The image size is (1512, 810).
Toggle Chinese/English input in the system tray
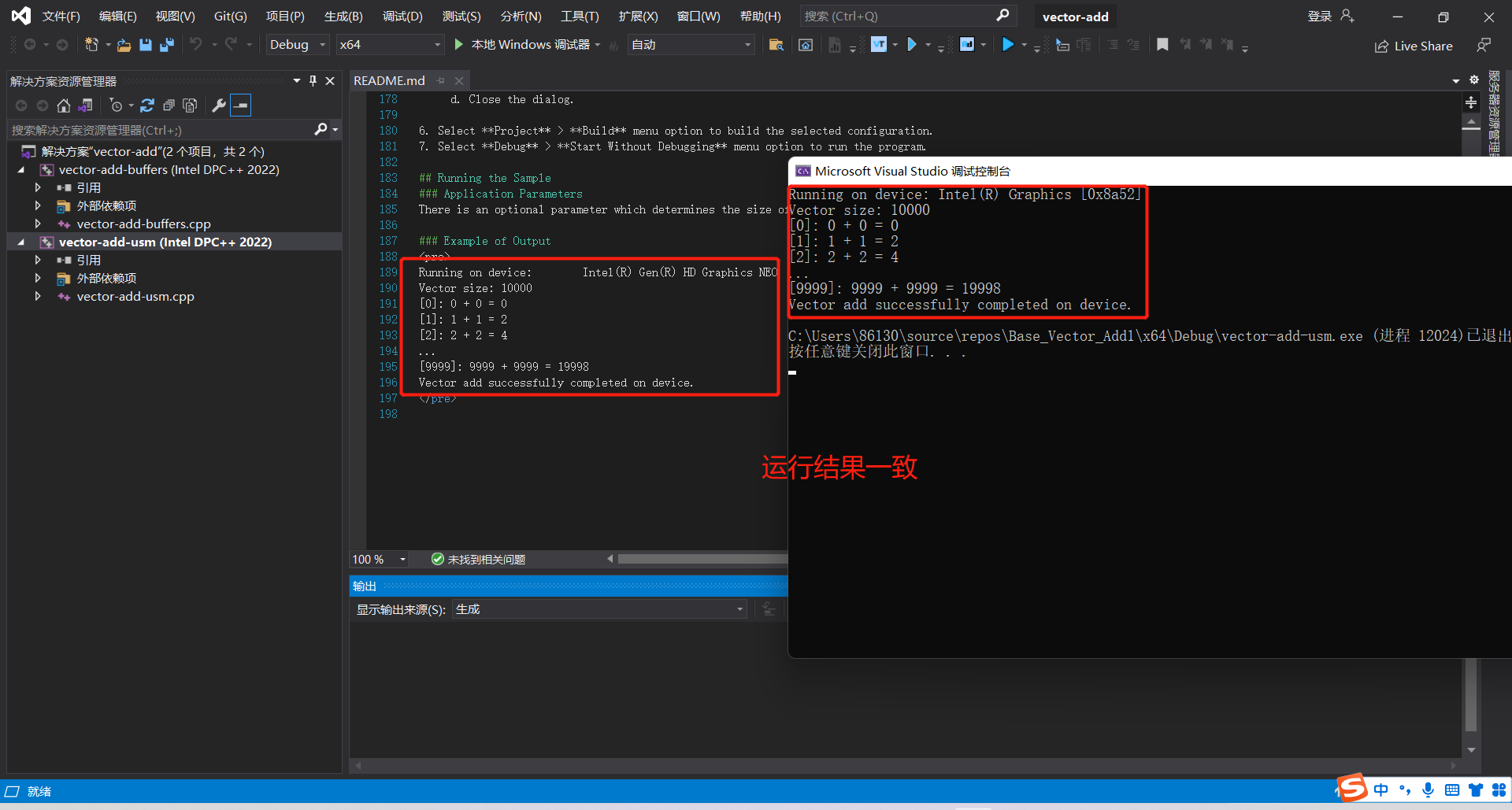[1382, 790]
